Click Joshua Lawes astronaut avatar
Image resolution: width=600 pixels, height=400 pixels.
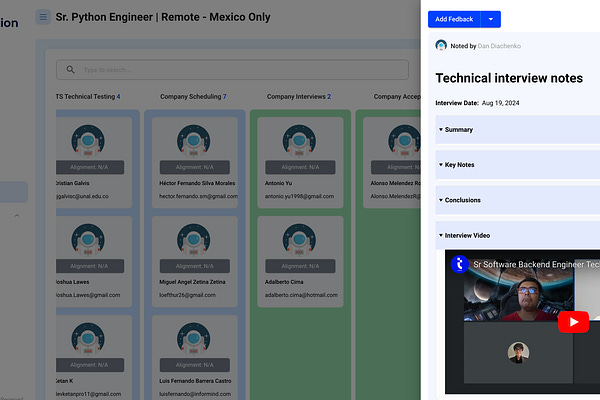pyautogui.click(x=88, y=240)
